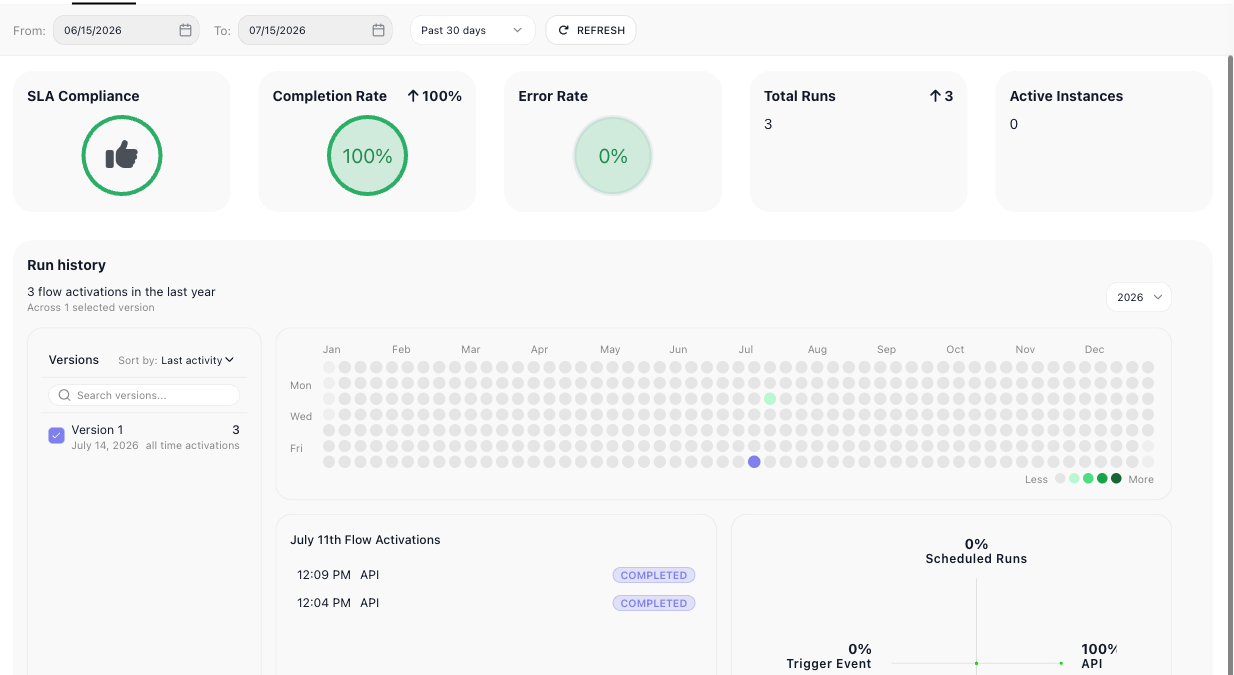The height and width of the screenshot is (675, 1234).
Task: Click the search magnifier icon in versions
Action: pos(65,395)
